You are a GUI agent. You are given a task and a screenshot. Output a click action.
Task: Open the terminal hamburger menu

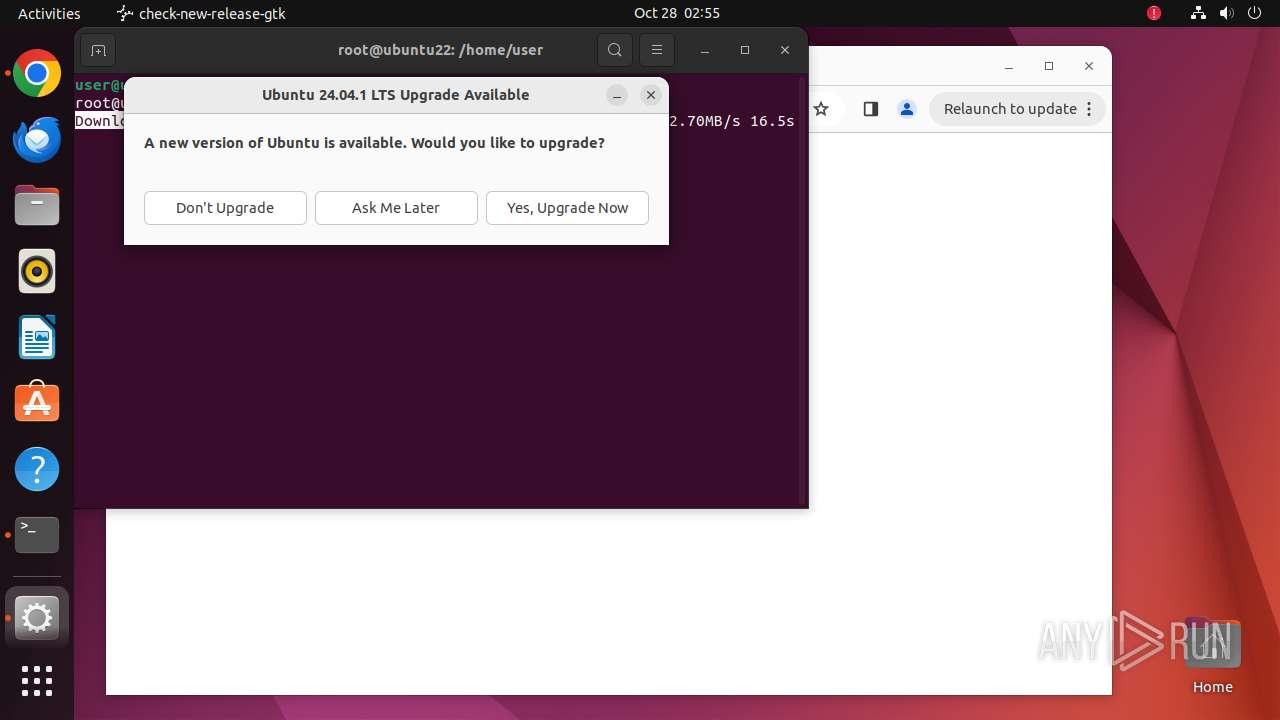coord(657,50)
